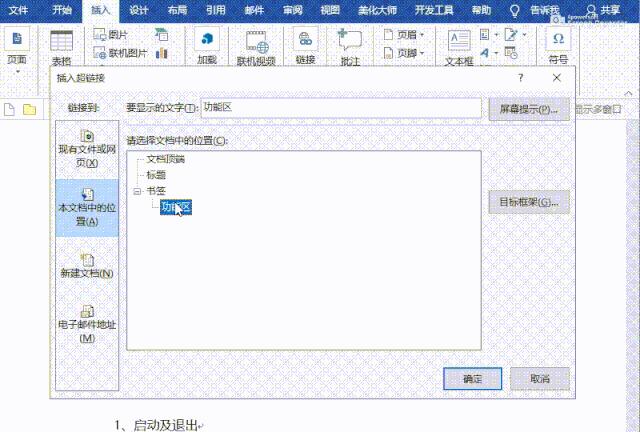
Task: Close the Insert Hyperlink dialog
Action: pos(557,78)
